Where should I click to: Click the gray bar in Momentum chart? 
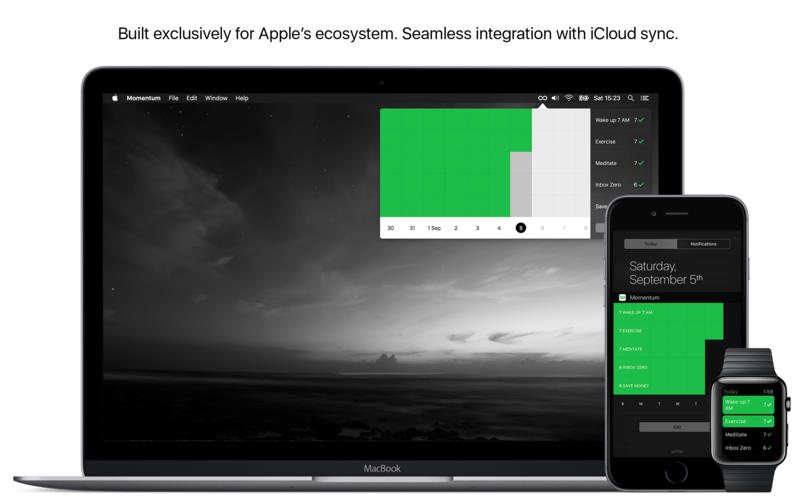point(521,184)
